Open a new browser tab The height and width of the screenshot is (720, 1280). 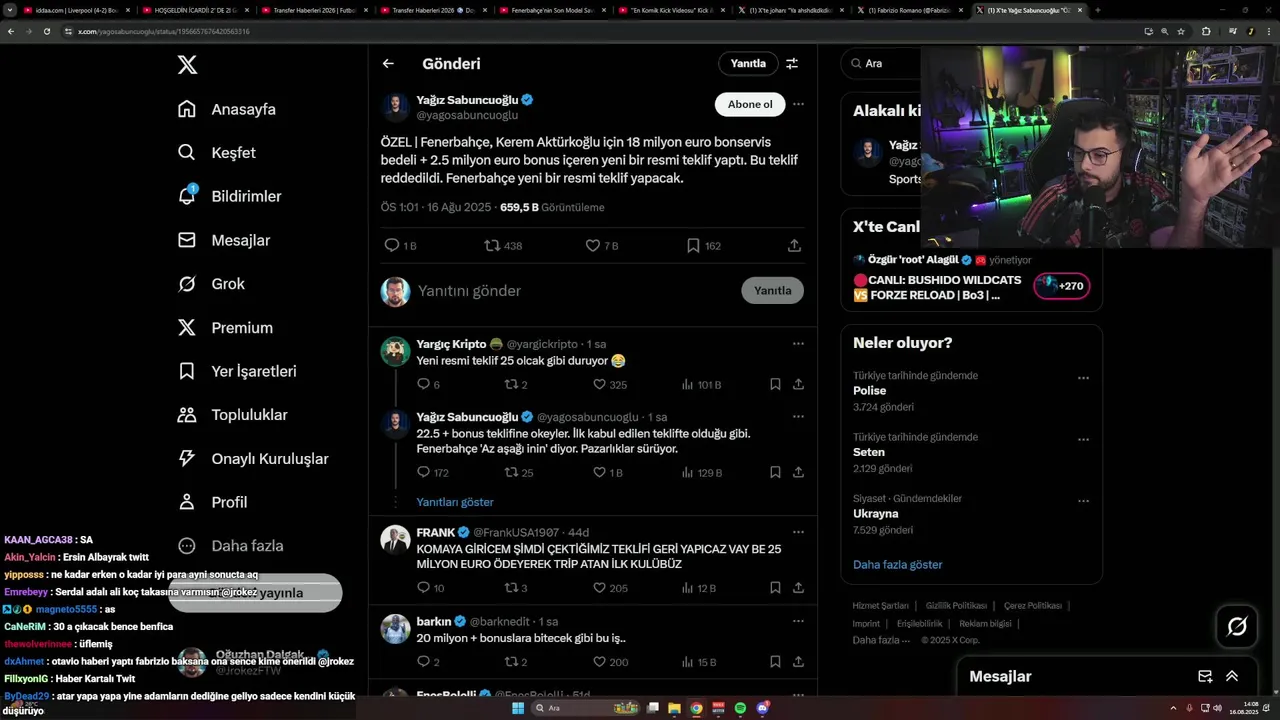click(1097, 10)
